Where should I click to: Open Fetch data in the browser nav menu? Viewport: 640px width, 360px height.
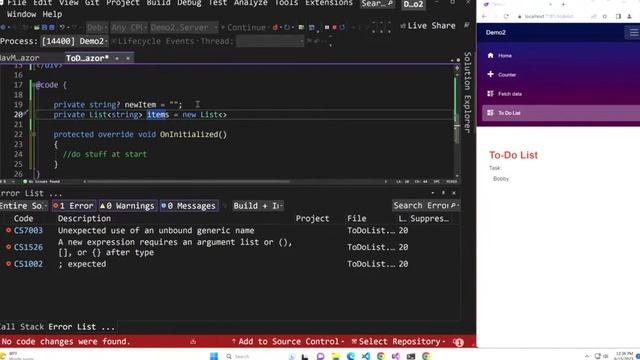(x=510, y=94)
